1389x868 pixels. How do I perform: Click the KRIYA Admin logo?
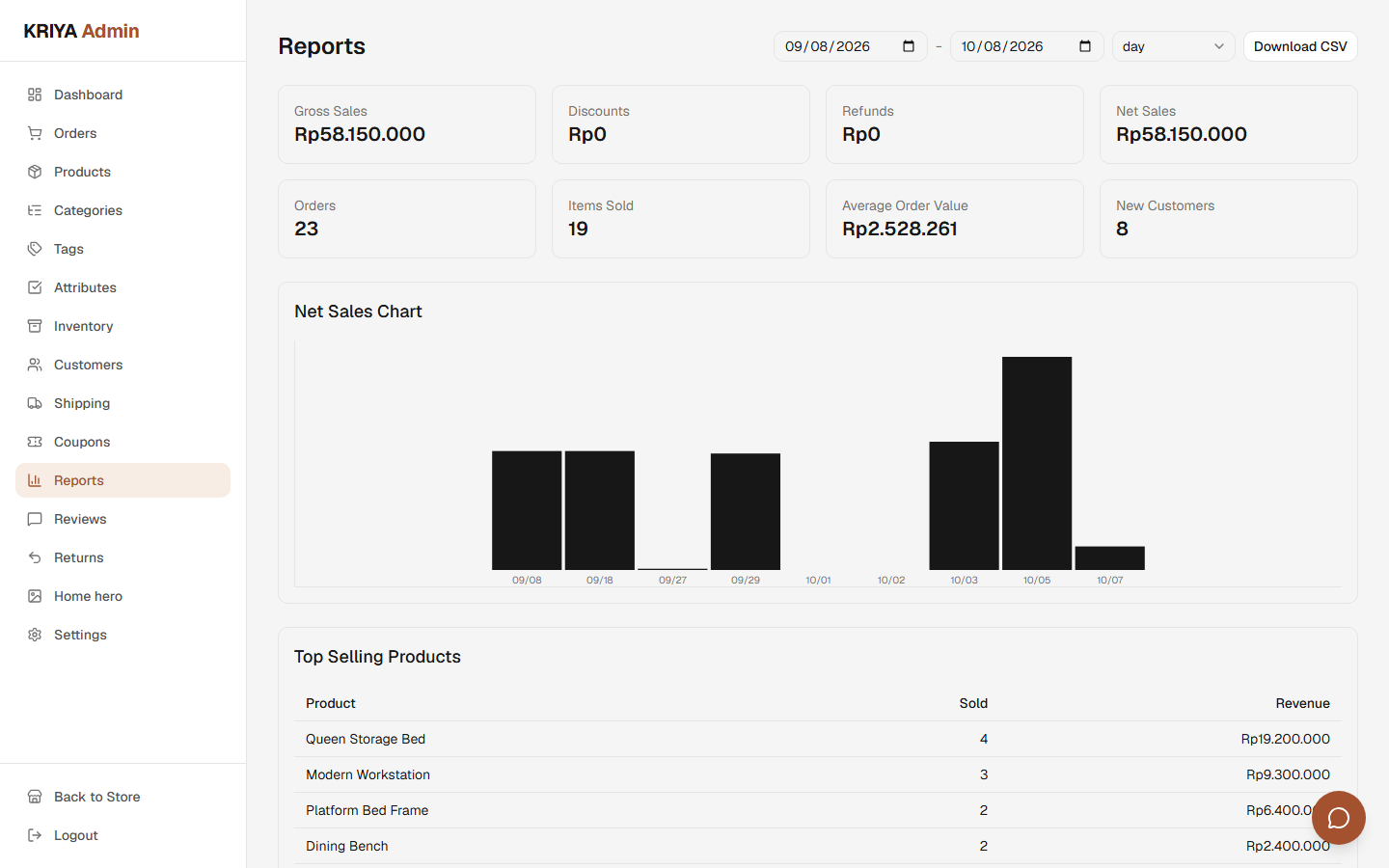point(81,31)
